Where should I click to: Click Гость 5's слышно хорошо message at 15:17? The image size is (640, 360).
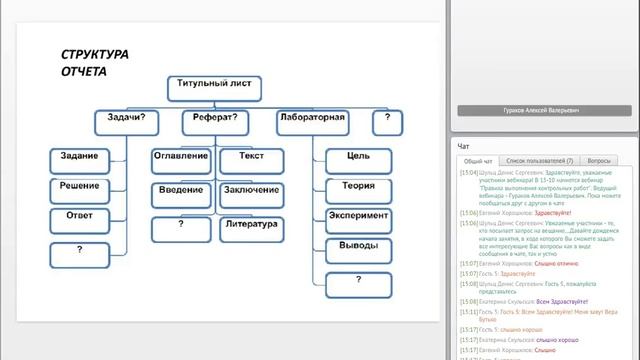[501, 330]
